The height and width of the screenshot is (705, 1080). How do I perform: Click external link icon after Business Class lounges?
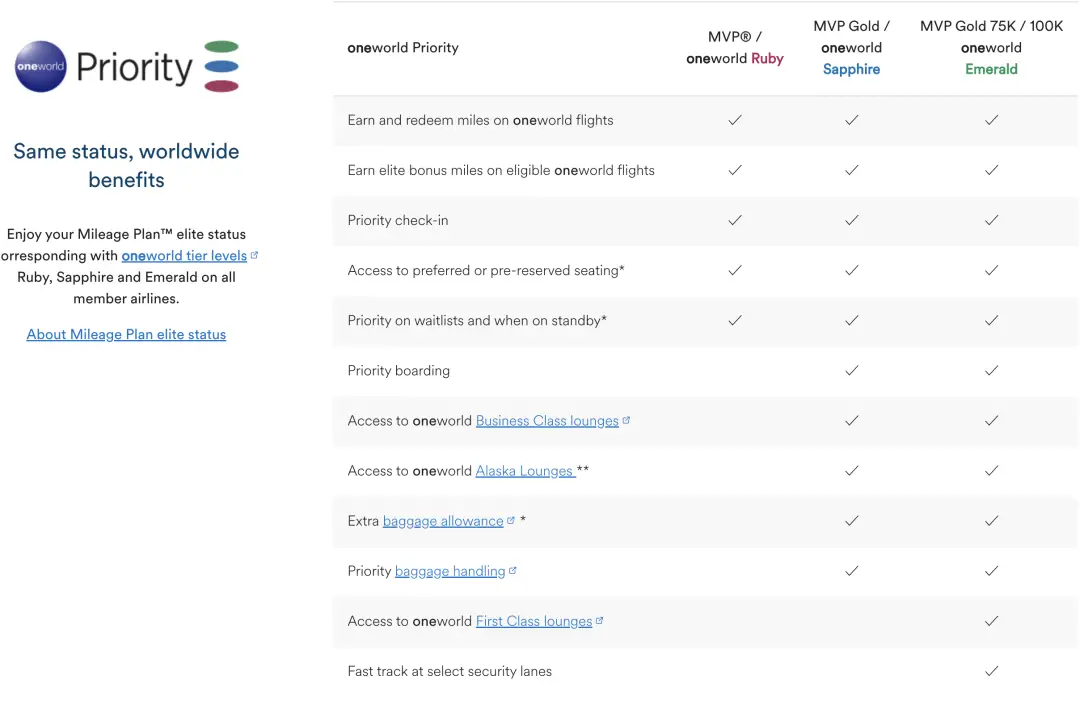626,421
